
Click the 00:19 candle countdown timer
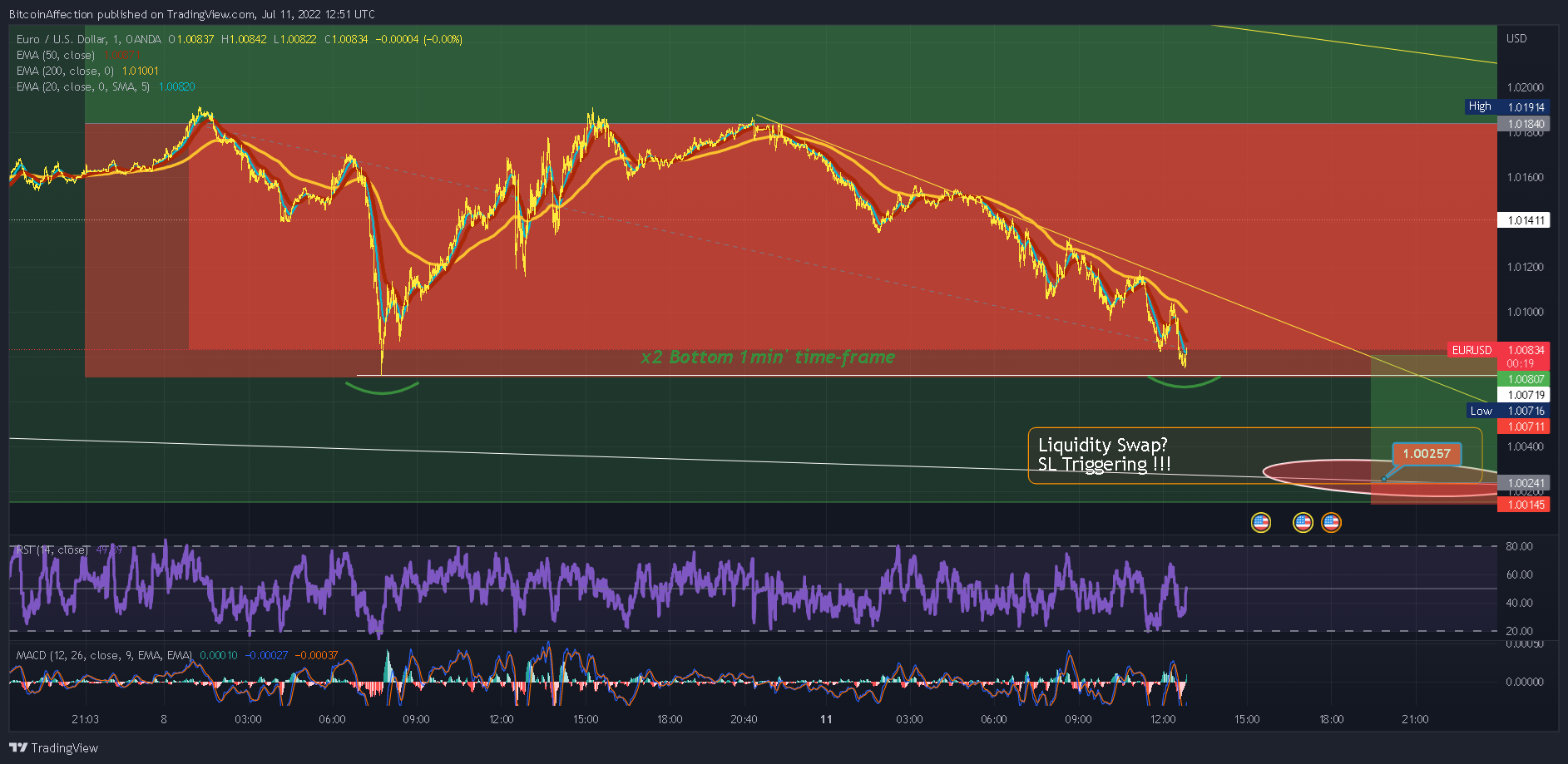(x=1520, y=363)
